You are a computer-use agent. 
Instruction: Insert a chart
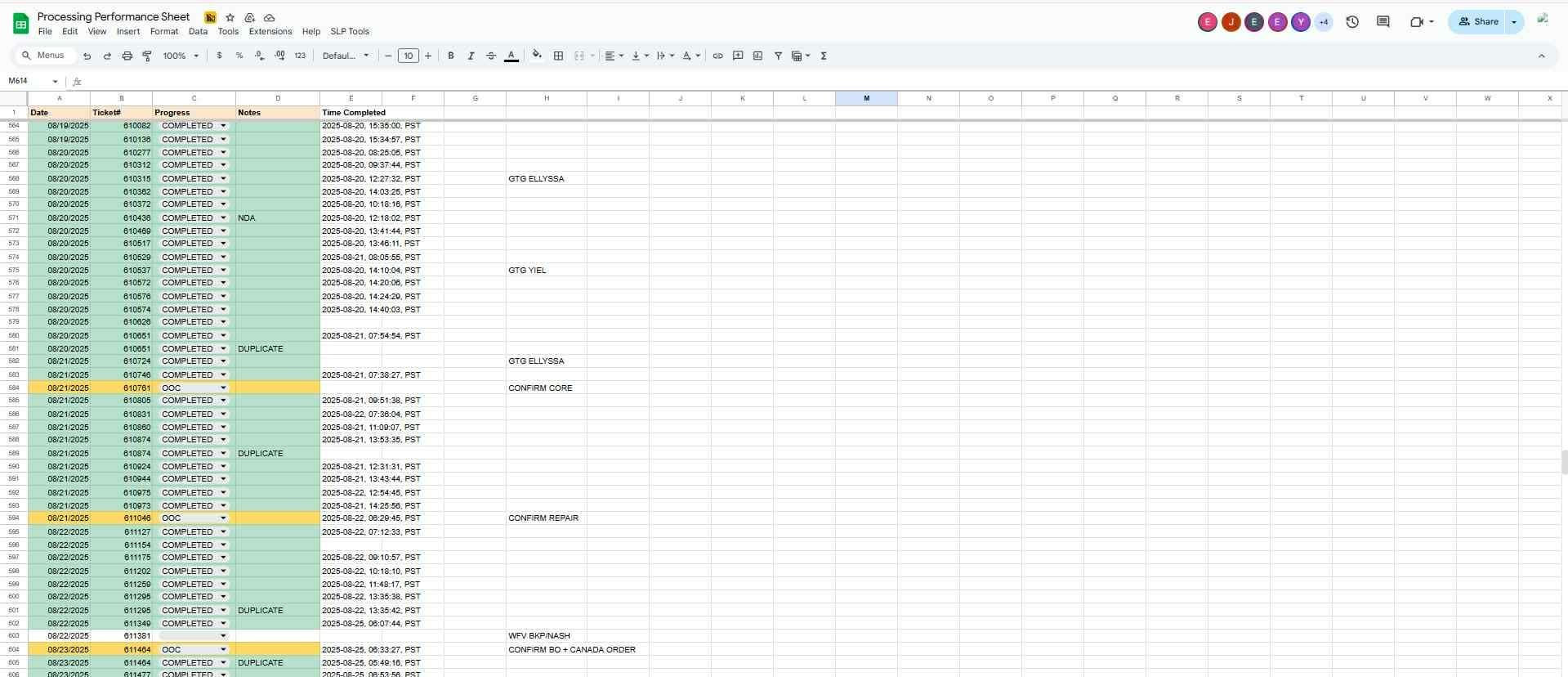click(757, 56)
